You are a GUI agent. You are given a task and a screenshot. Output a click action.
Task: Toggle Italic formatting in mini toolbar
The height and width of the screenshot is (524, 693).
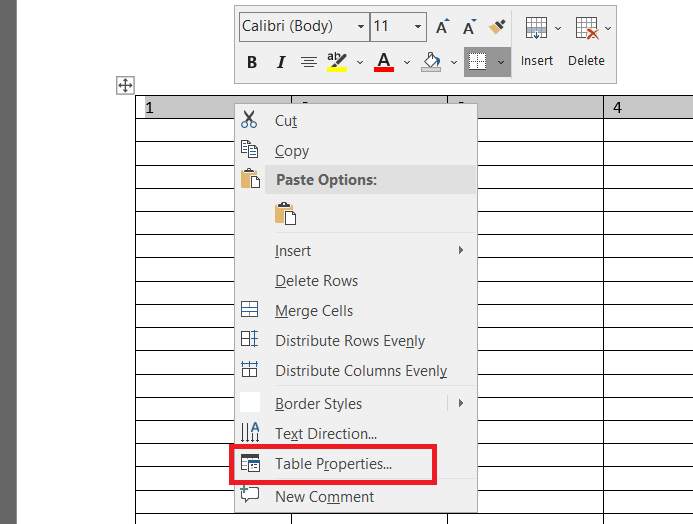(281, 62)
